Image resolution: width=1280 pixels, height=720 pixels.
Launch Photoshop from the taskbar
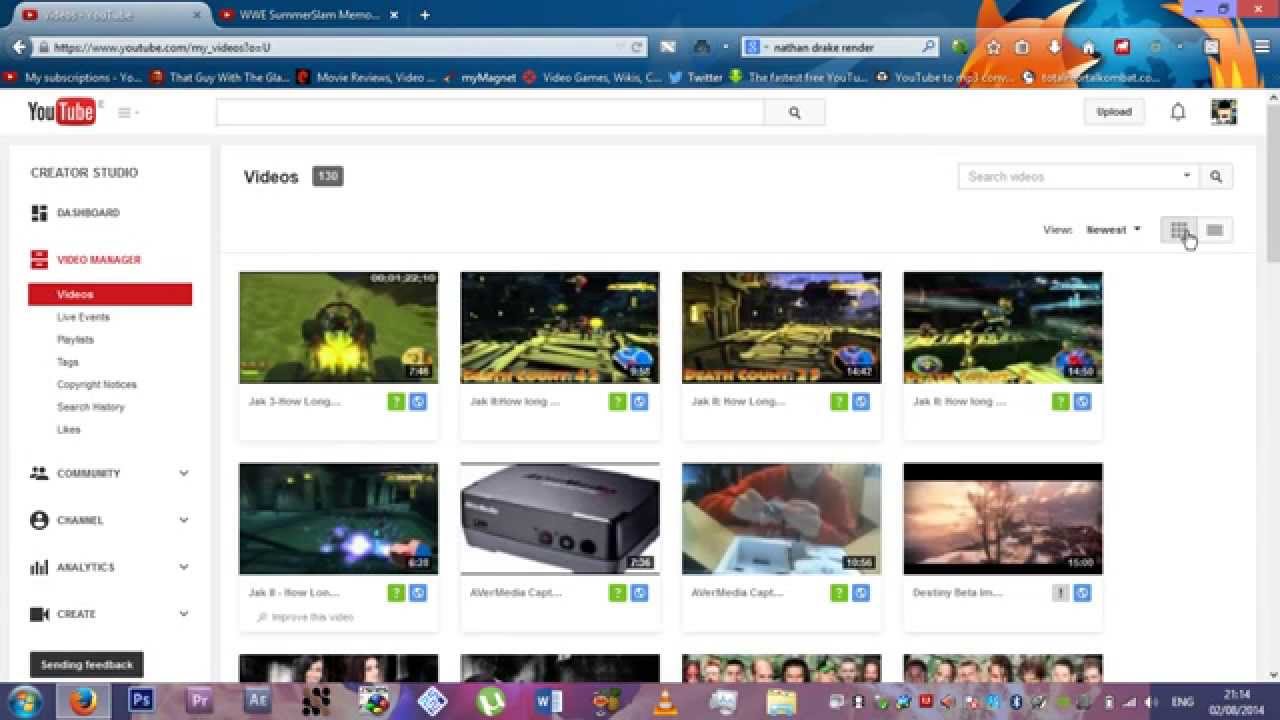pos(140,701)
